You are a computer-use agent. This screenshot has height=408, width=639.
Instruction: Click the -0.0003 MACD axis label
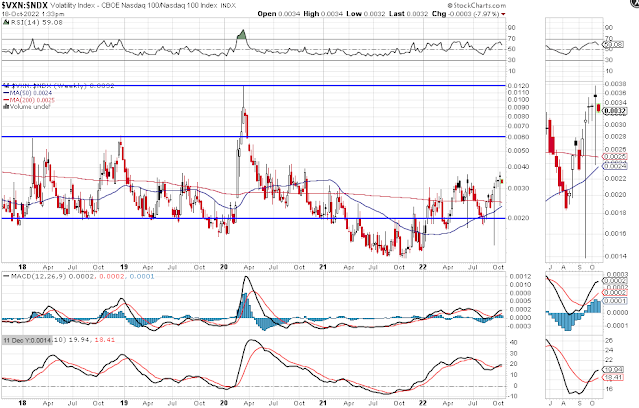pos(519,326)
